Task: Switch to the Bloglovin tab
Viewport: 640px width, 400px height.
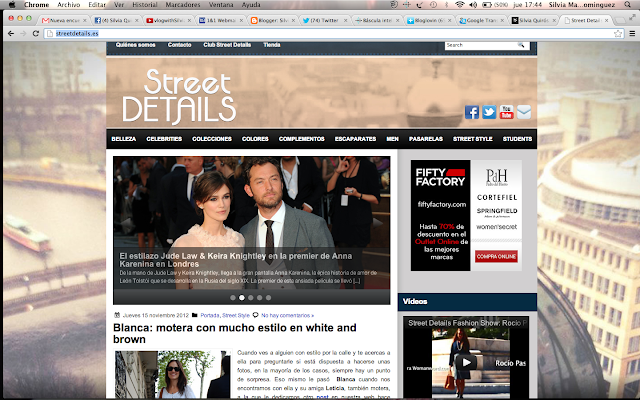Action: [x=429, y=20]
